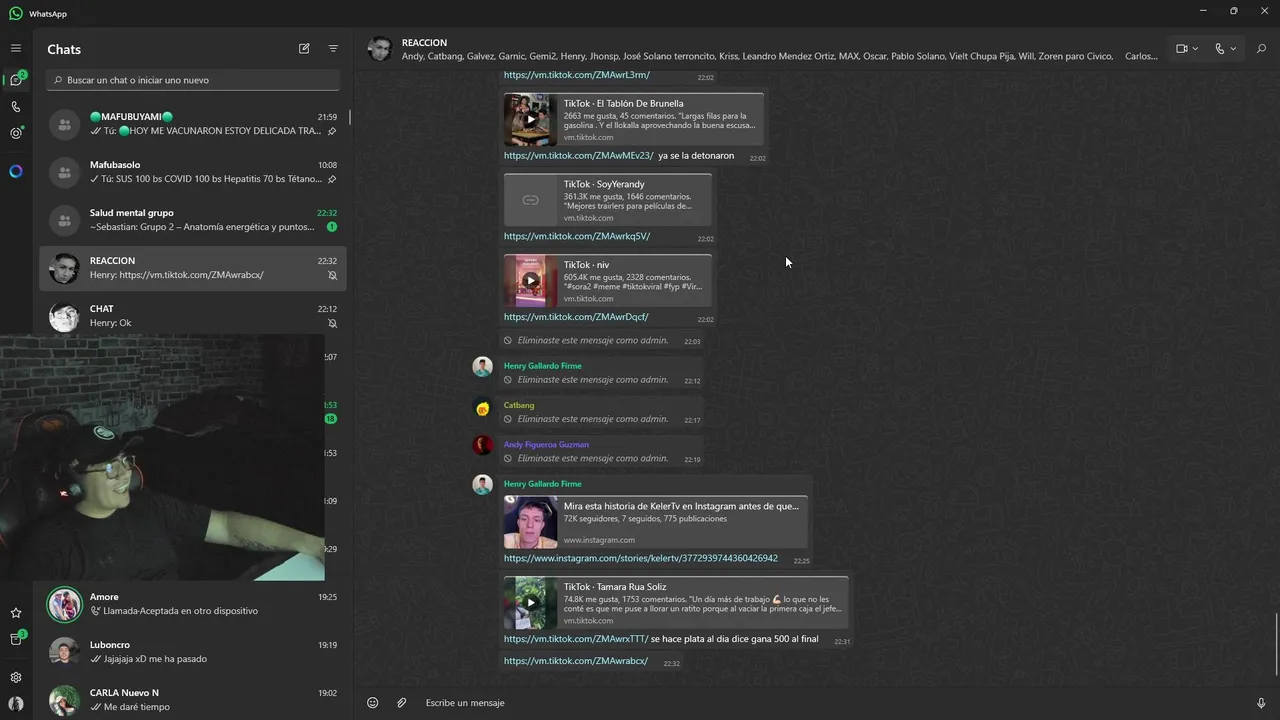Open the hamburger navigation menu

[16, 48]
